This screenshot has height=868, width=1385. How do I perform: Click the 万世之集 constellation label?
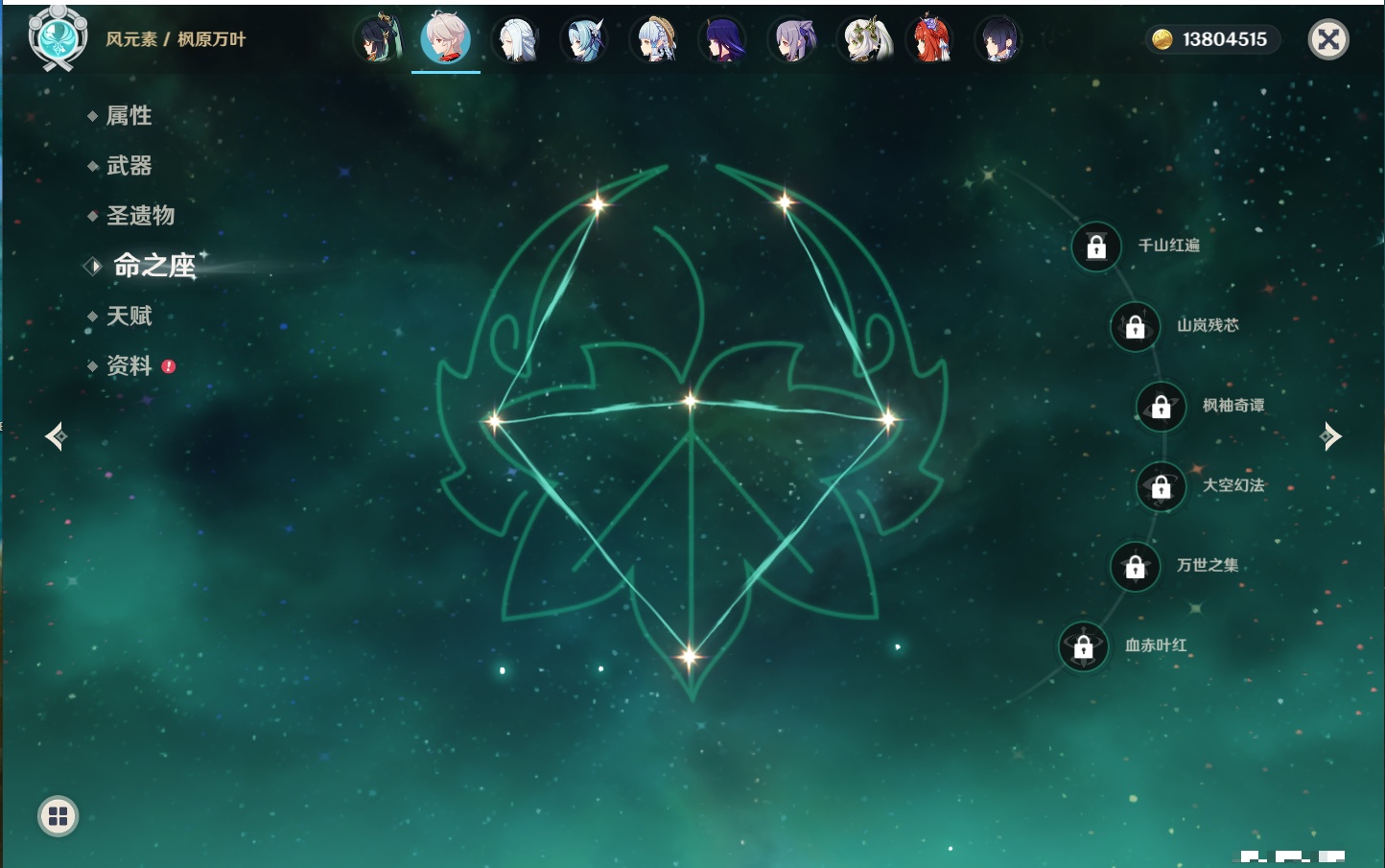[1208, 565]
